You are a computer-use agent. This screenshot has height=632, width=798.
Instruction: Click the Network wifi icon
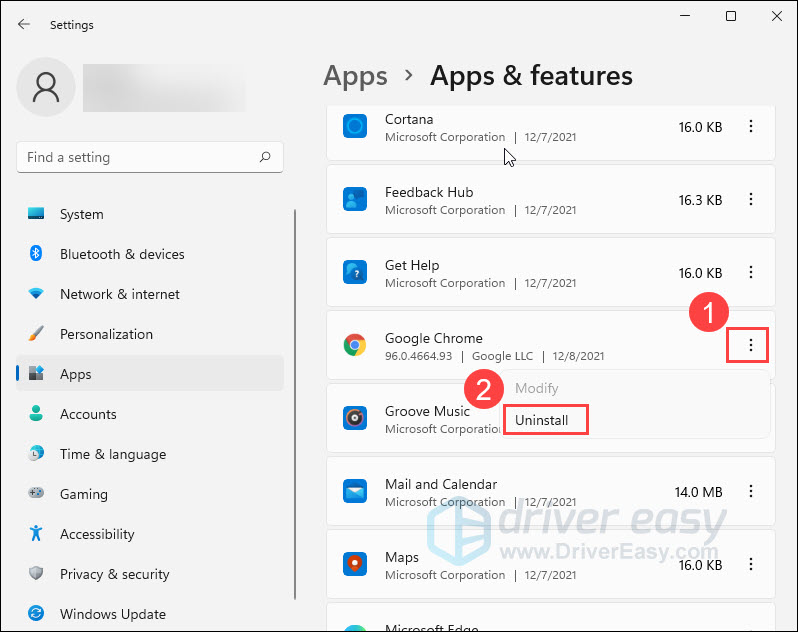coord(36,294)
